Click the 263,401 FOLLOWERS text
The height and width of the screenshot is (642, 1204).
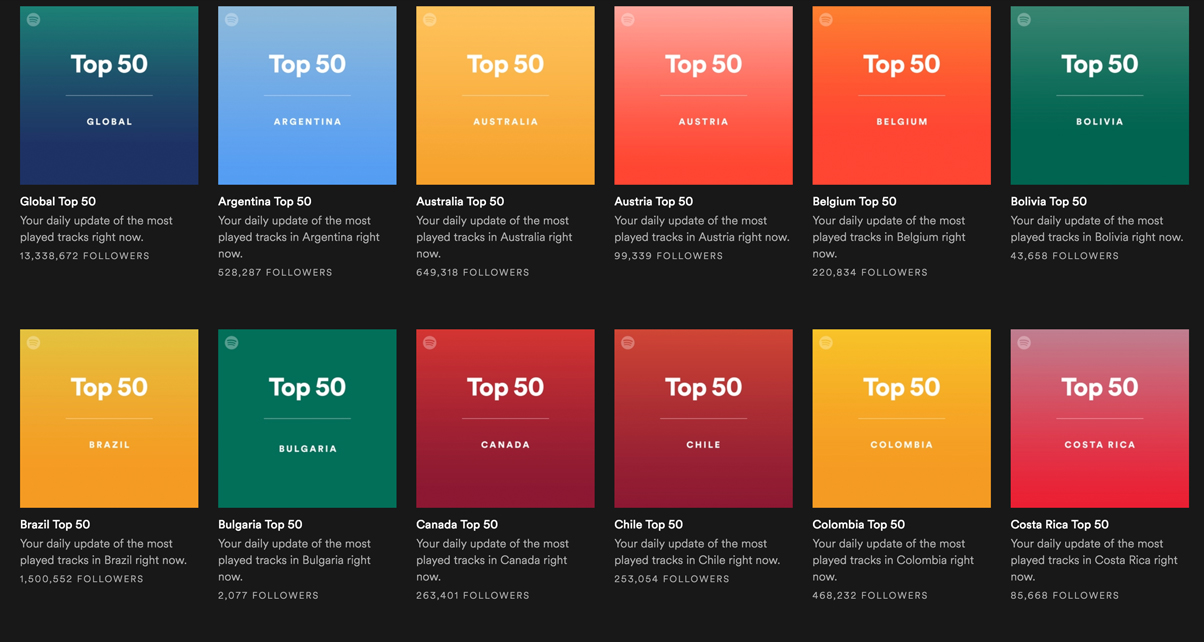[473, 595]
